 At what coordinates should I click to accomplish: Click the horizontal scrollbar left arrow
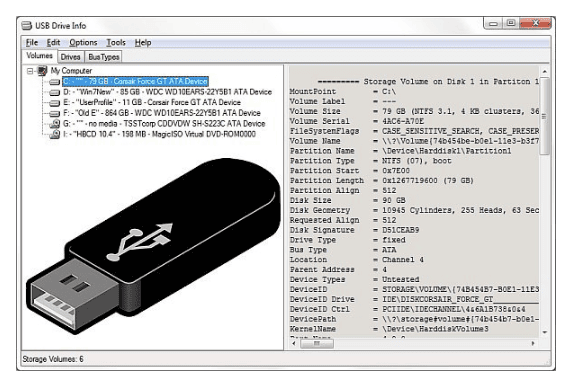[x=294, y=344]
